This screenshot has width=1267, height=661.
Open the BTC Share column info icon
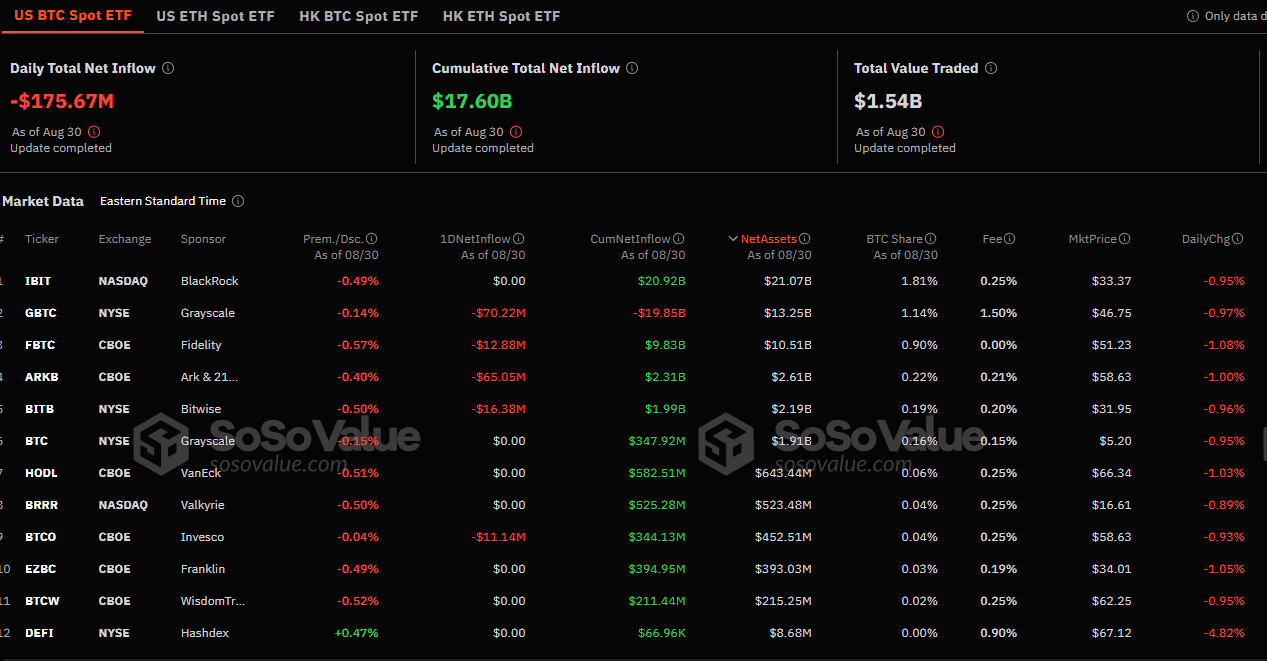[x=931, y=238]
